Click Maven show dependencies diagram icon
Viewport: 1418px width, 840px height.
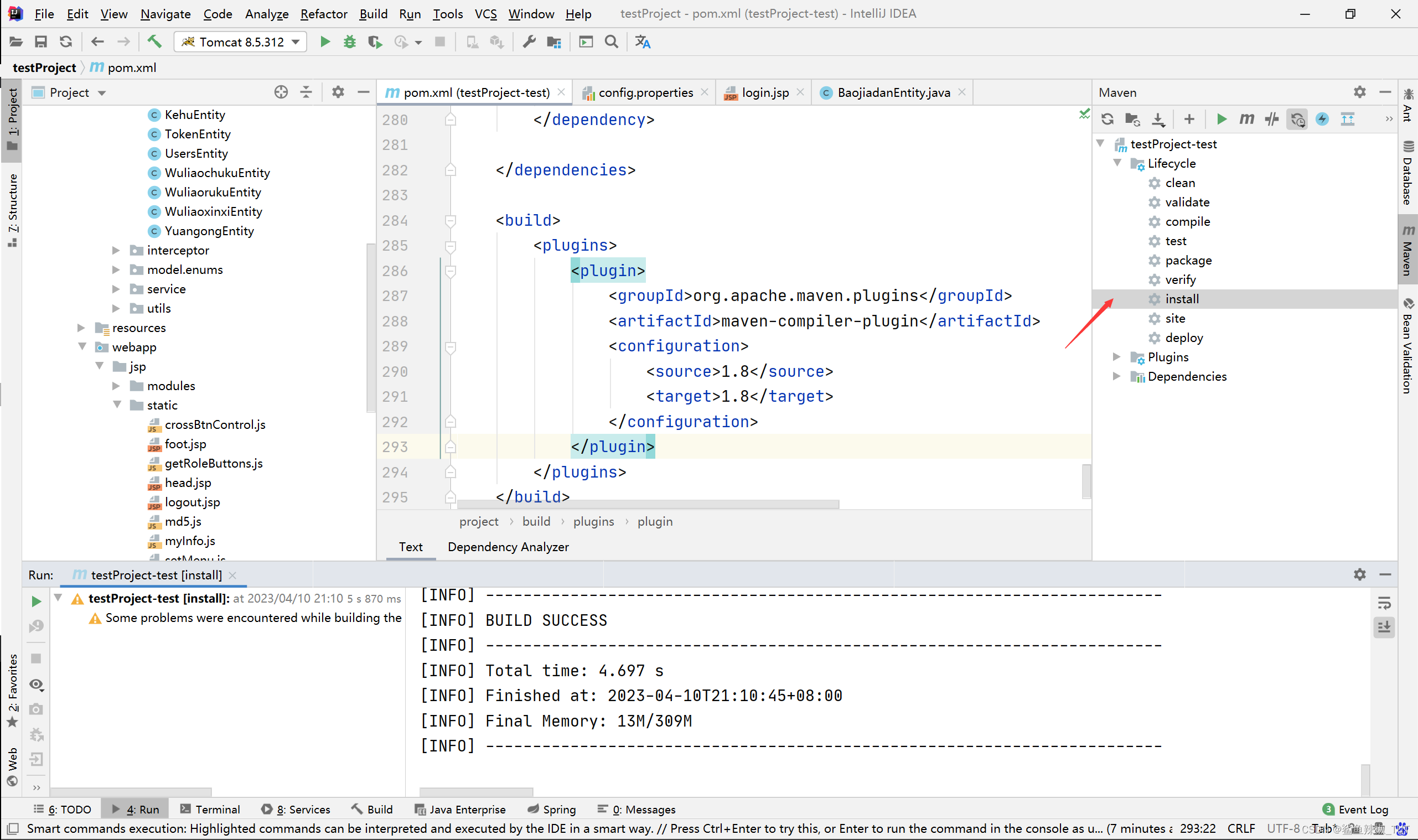1347,119
